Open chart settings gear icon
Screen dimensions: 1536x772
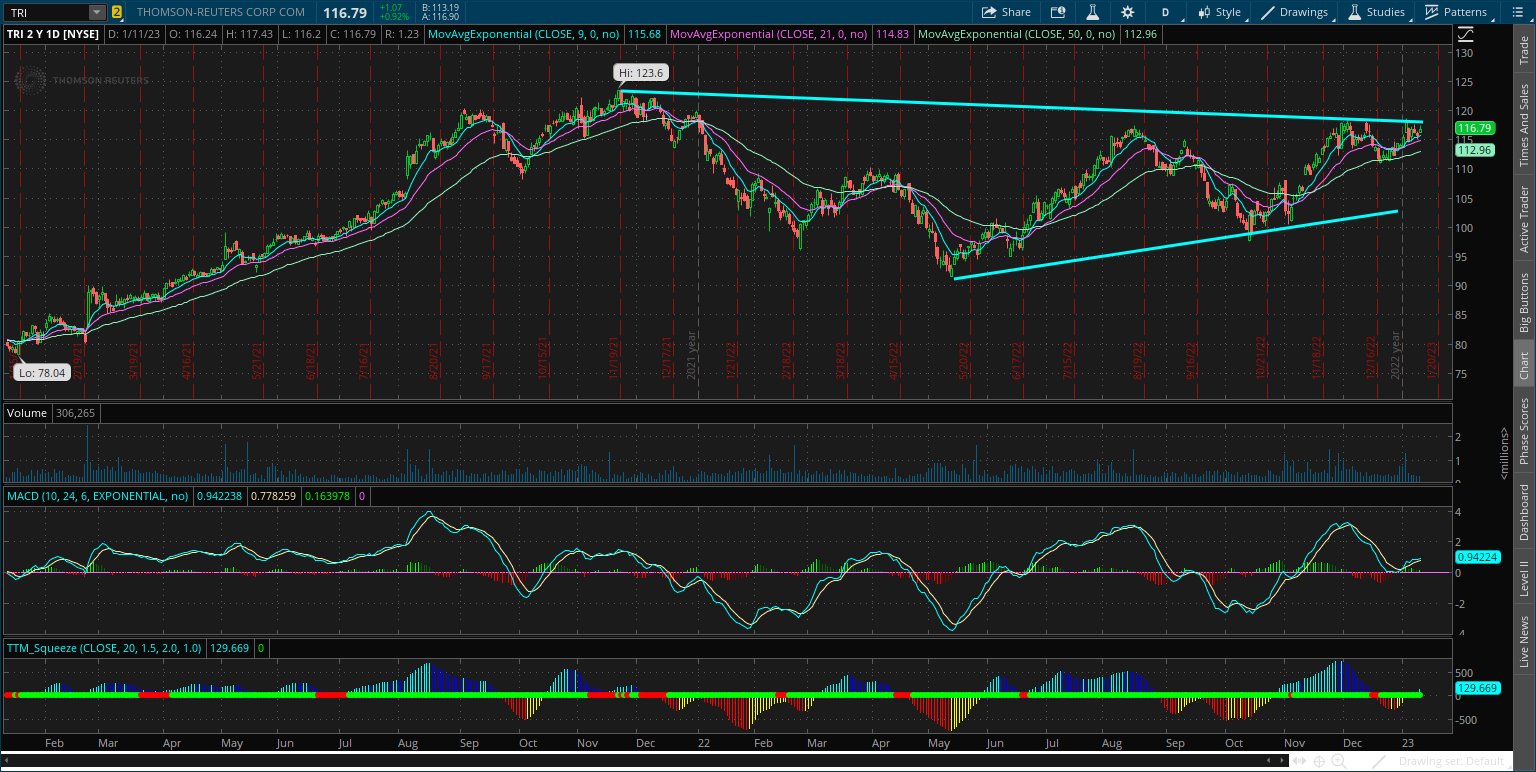tap(1128, 12)
